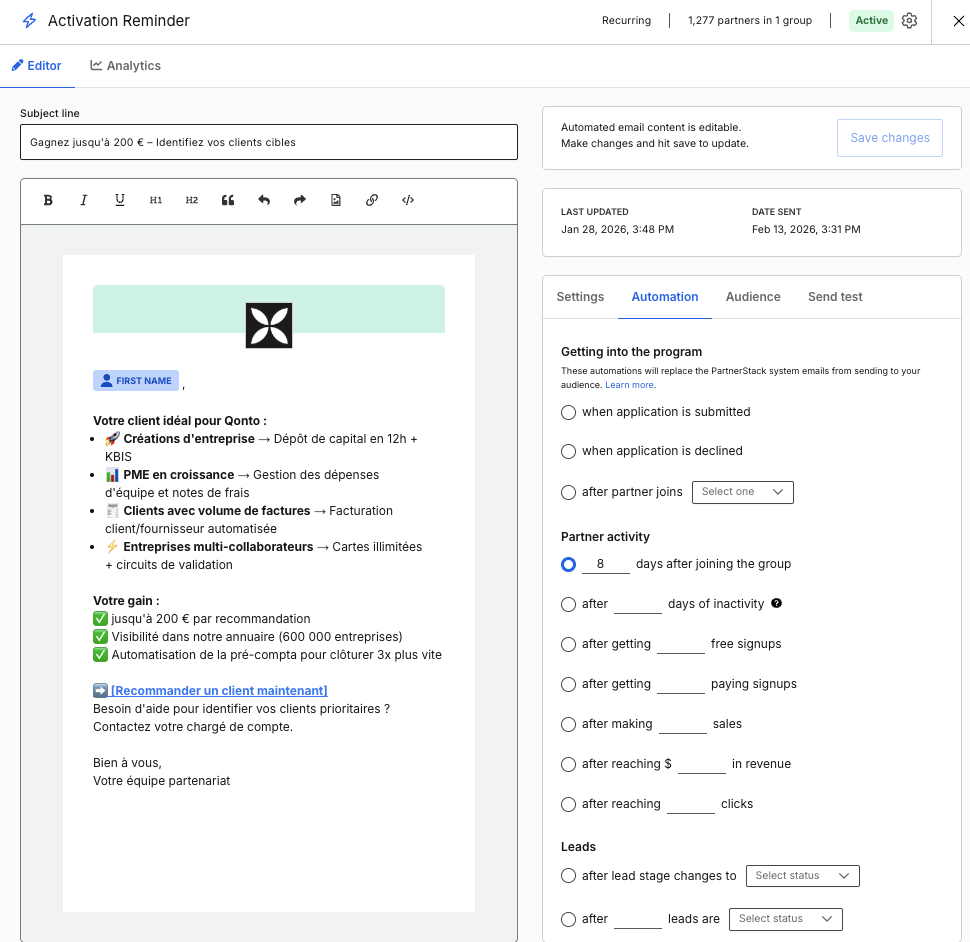
Task: Set Heading 1 style
Action: click(155, 200)
